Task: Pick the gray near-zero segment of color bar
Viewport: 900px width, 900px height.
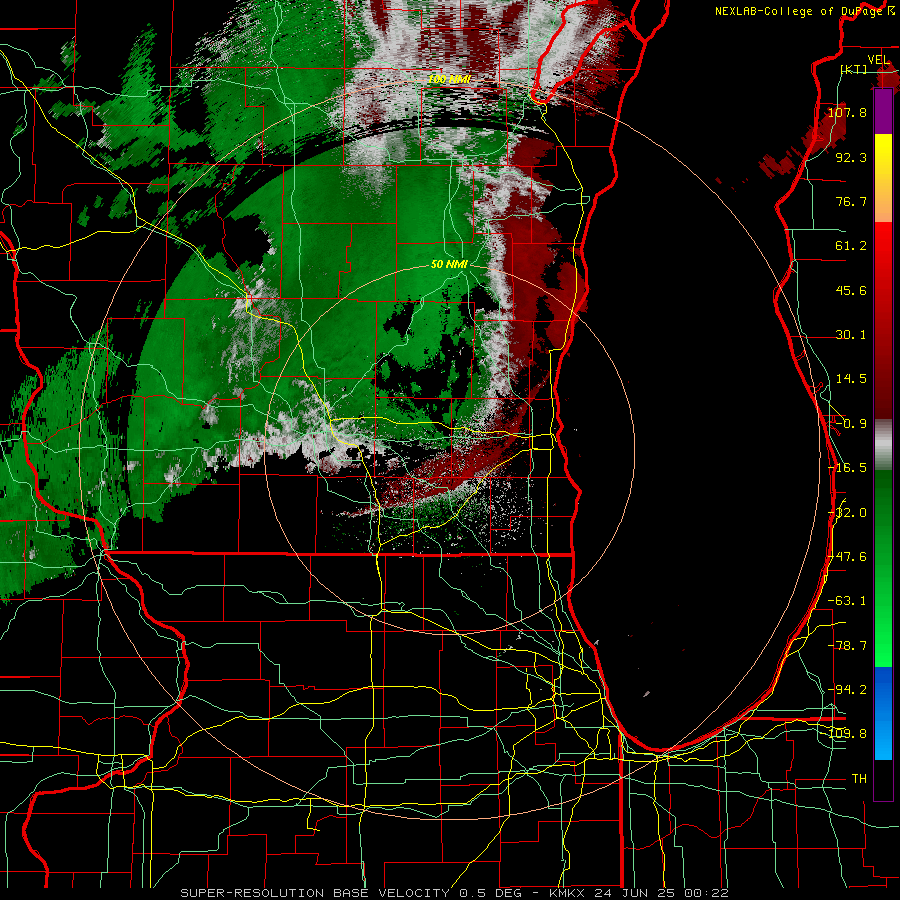Action: pos(883,445)
